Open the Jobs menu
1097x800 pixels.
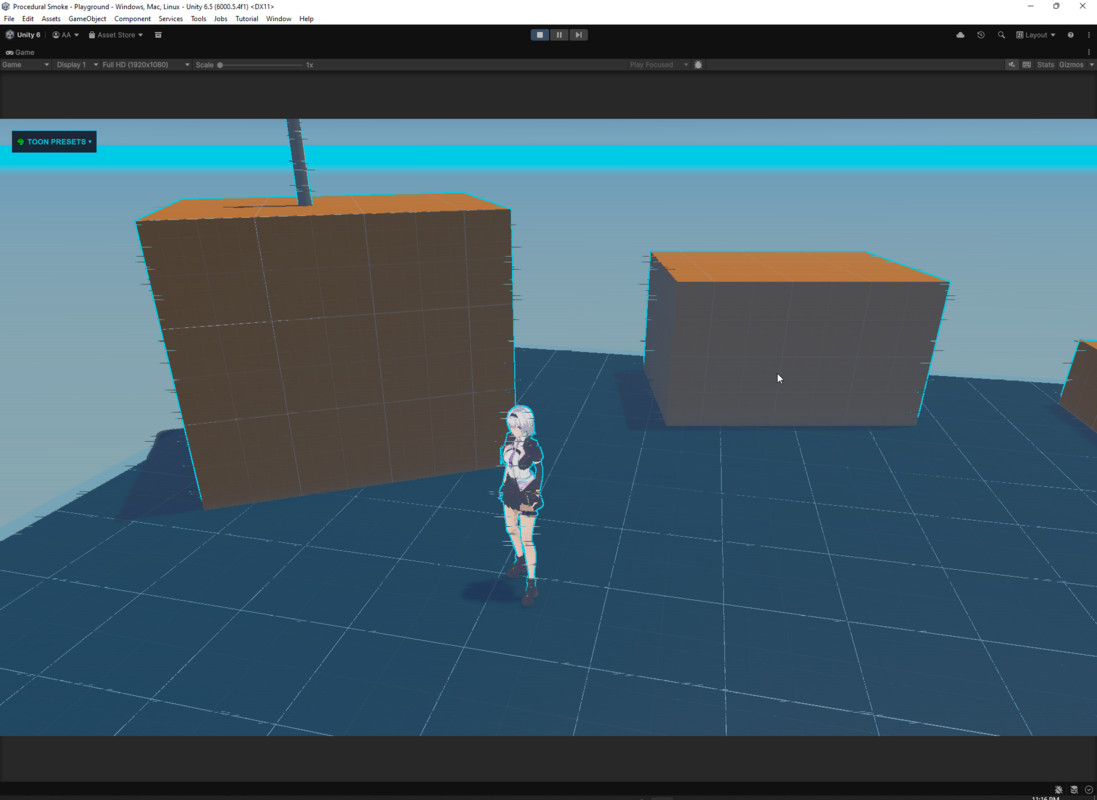220,19
